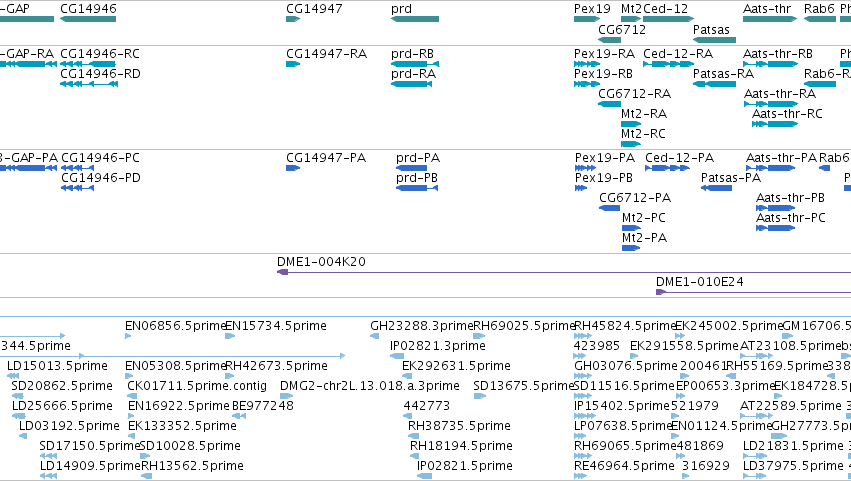Screen dimensions: 851x481
Task: Click protein label Mt2-PA
Action: (x=644, y=237)
